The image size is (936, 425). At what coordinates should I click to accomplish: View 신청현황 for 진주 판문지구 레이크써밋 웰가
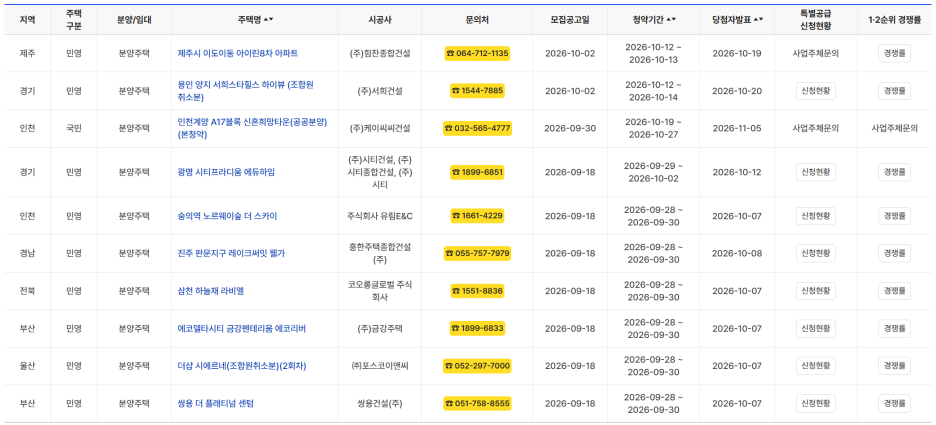click(815, 253)
